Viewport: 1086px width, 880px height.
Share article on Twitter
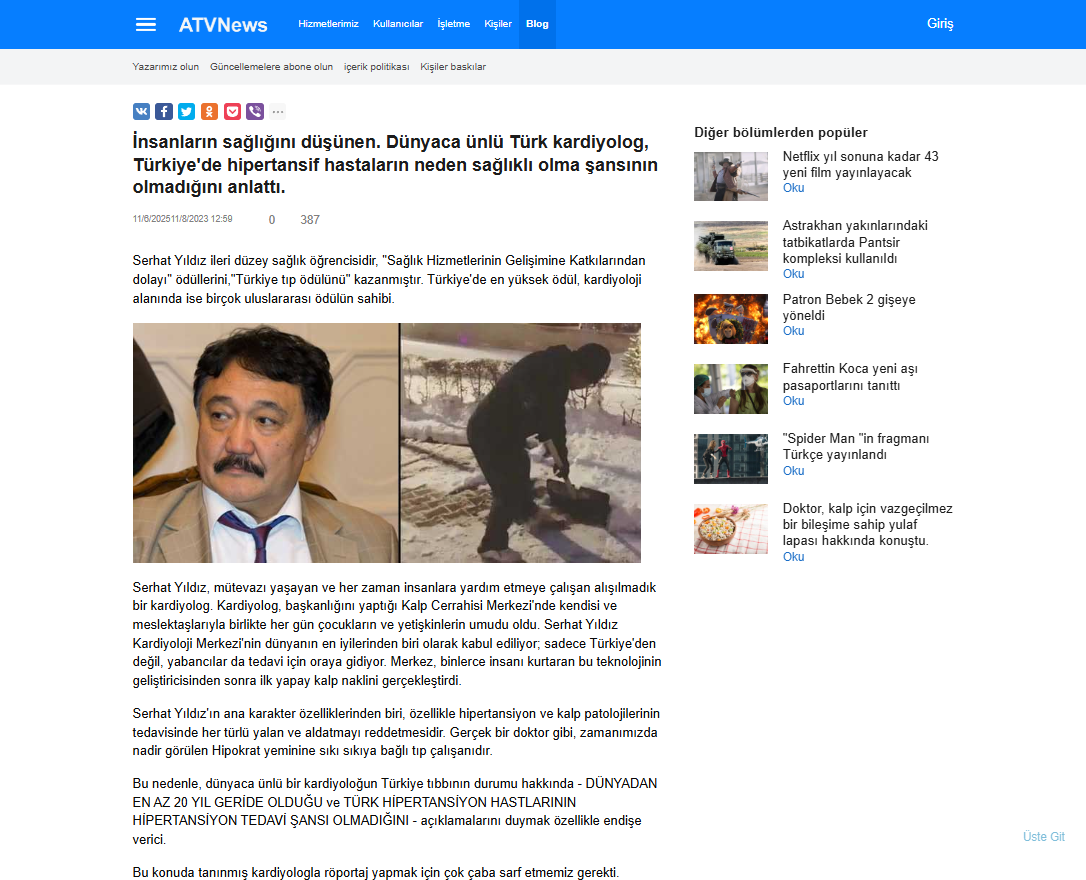[186, 112]
